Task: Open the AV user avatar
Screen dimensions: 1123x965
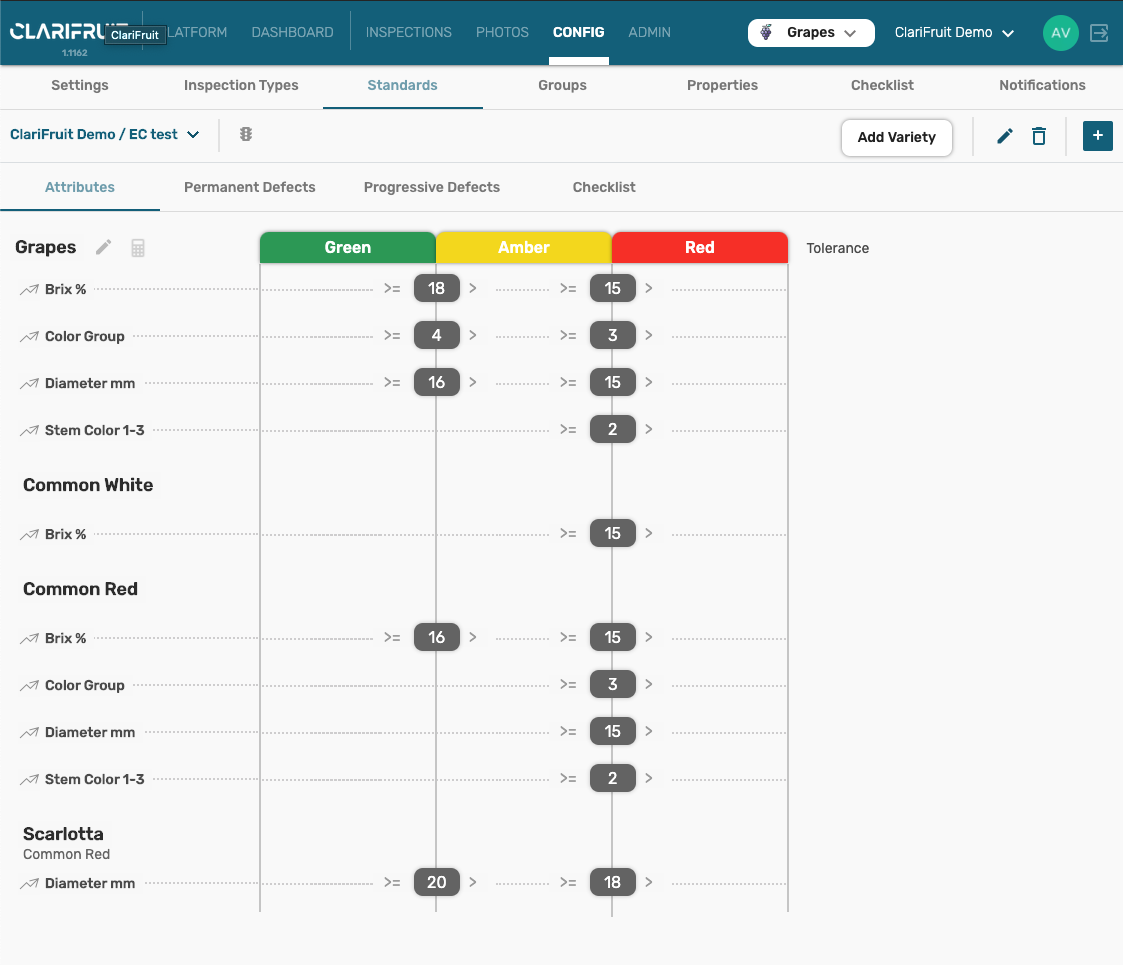Action: (1060, 33)
